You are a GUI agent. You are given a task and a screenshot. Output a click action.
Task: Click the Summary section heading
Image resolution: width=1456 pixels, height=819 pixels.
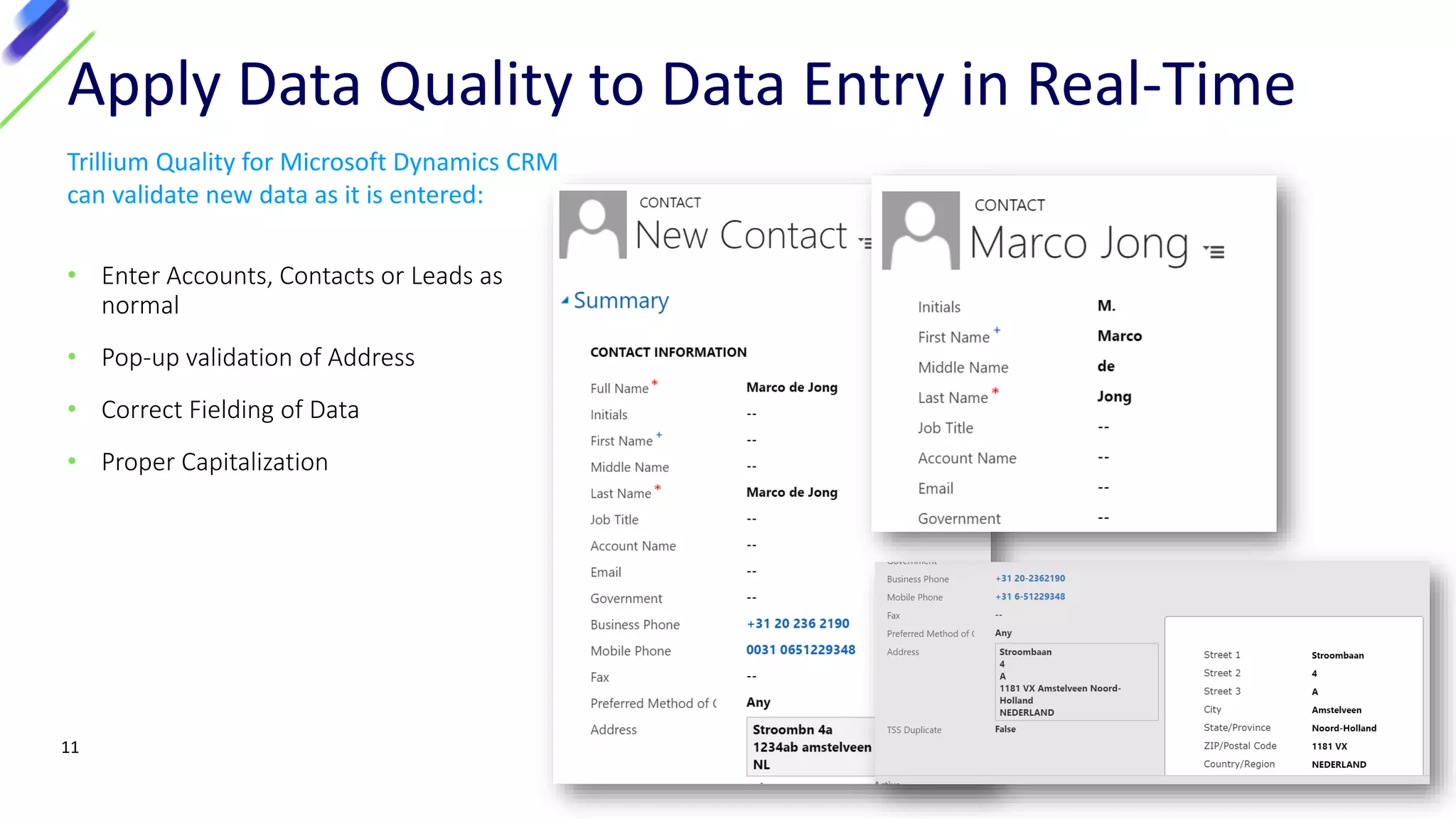621,301
